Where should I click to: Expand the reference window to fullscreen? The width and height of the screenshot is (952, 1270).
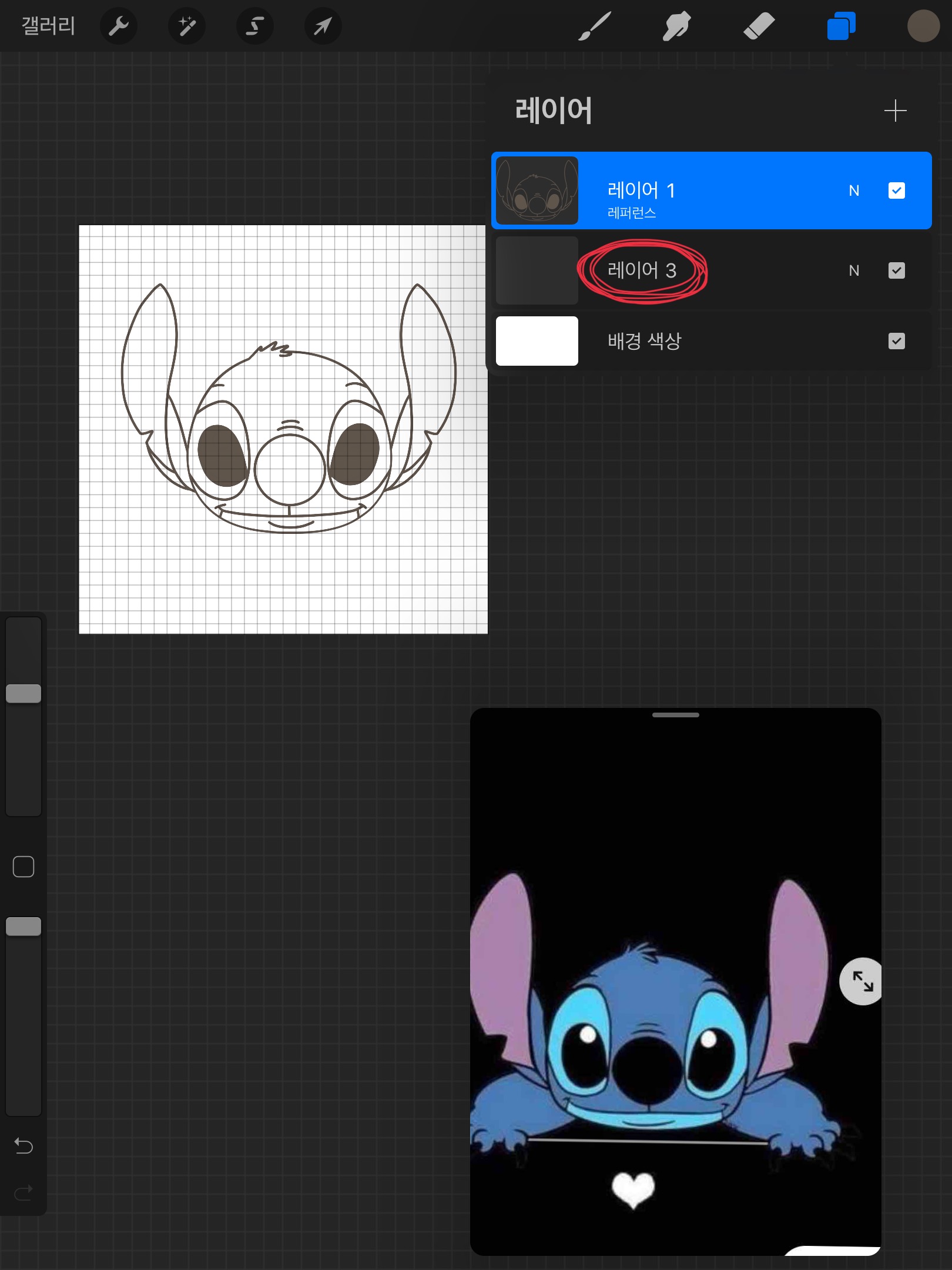click(x=862, y=981)
